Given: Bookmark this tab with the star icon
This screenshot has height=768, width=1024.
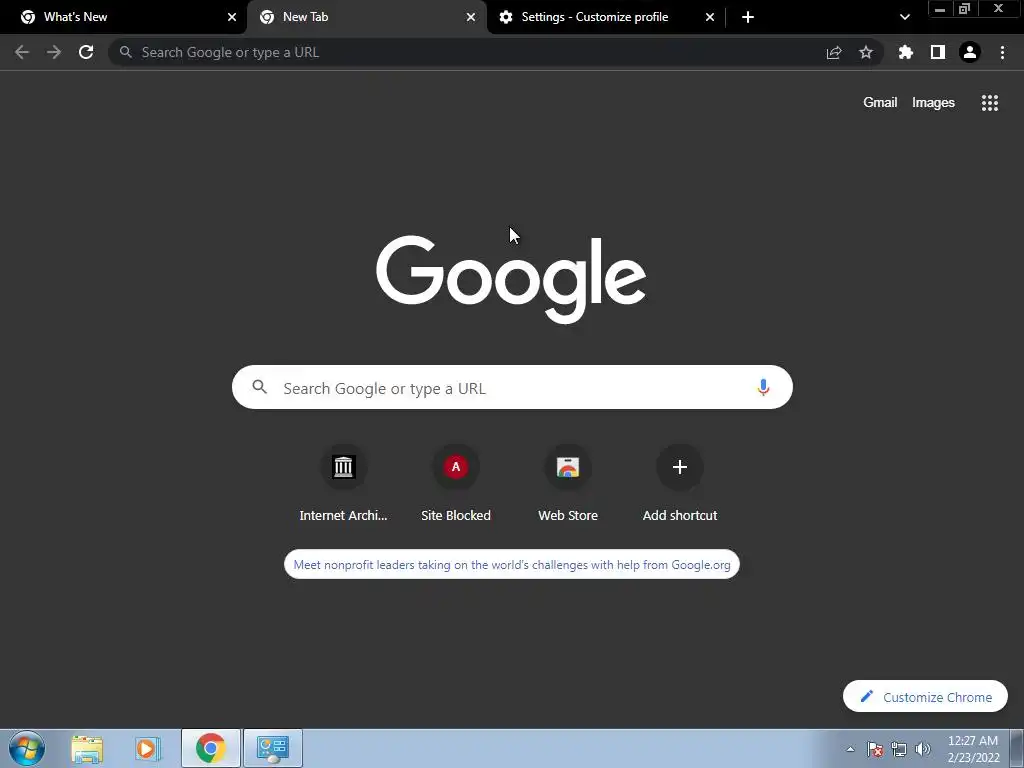Looking at the screenshot, I should (x=866, y=52).
